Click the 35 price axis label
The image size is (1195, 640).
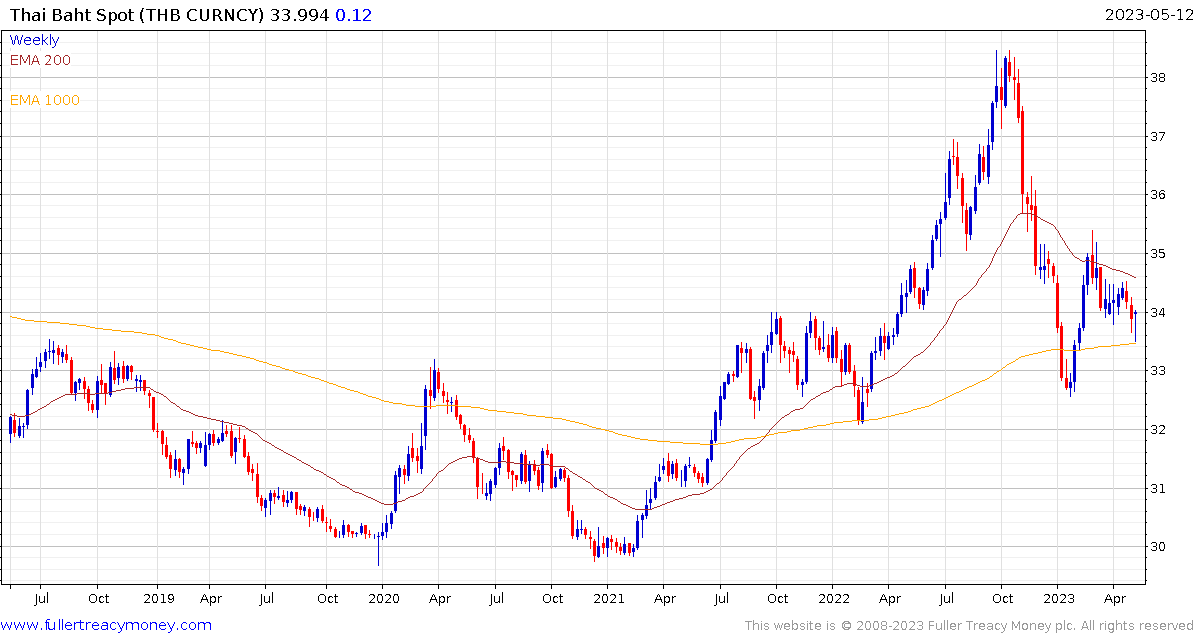pyautogui.click(x=1158, y=254)
